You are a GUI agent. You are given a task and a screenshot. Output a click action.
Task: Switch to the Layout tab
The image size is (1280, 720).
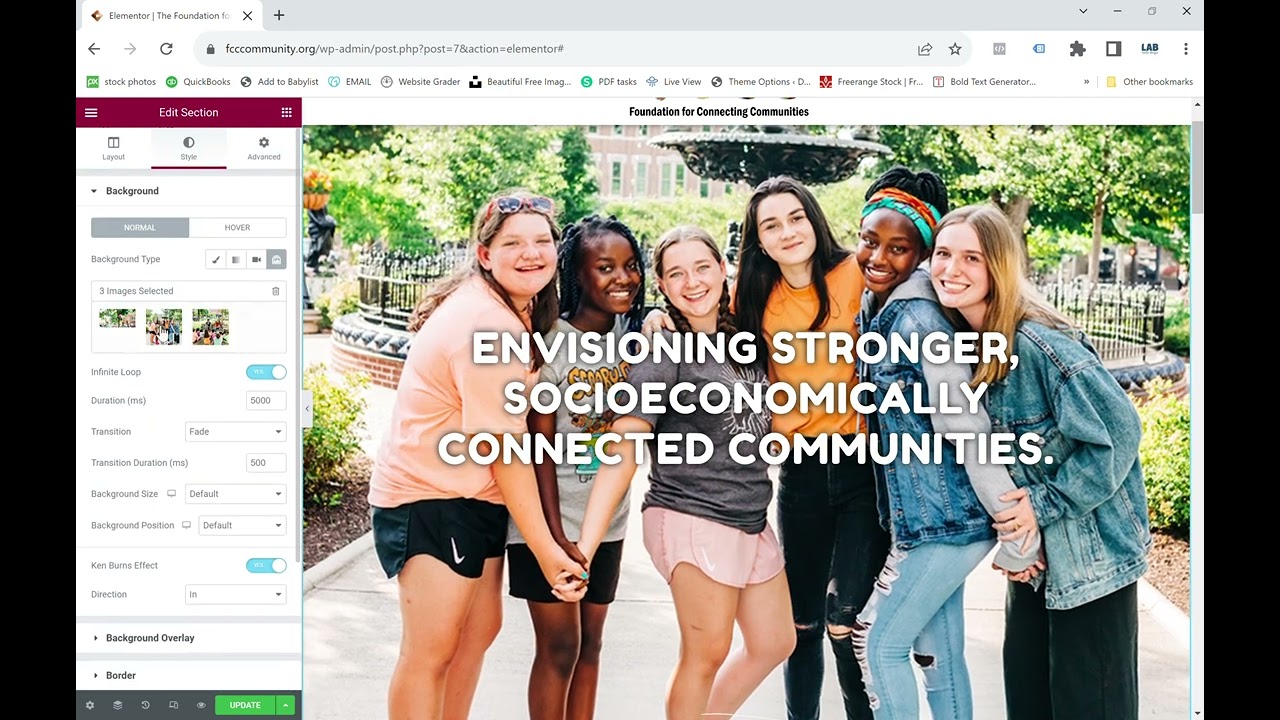(114, 148)
